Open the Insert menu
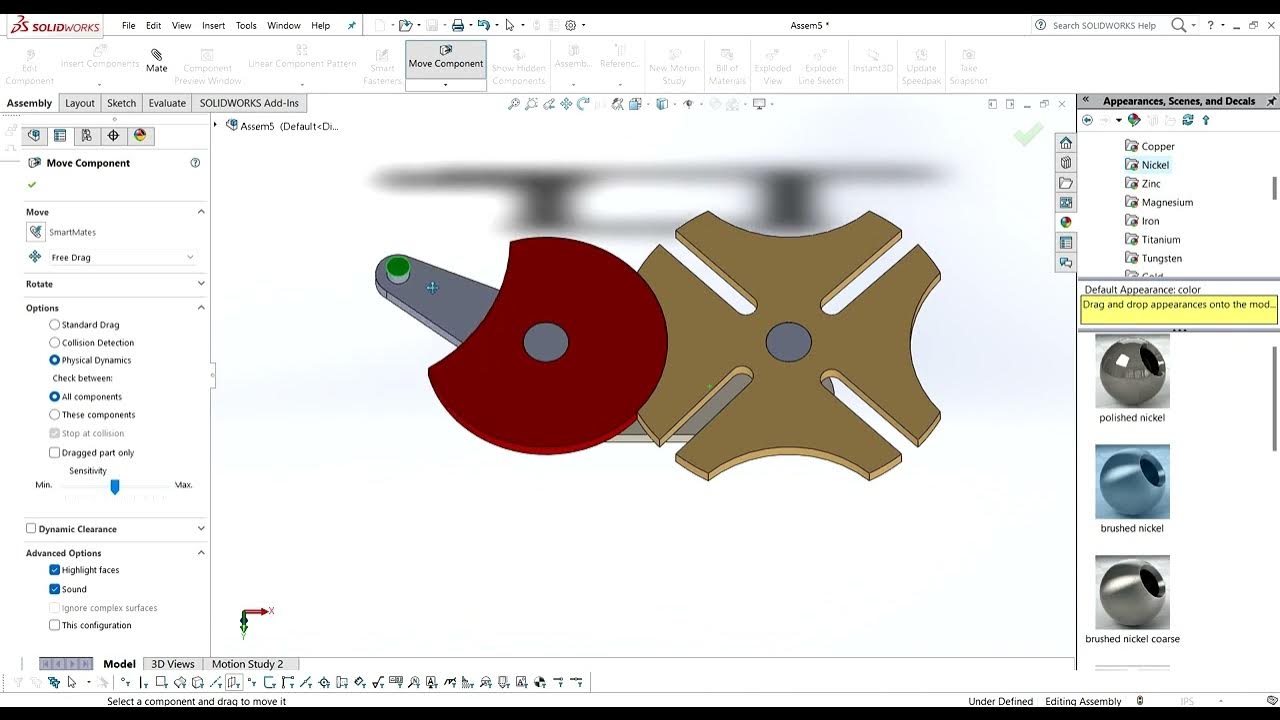This screenshot has height=720, width=1280. pos(213,25)
